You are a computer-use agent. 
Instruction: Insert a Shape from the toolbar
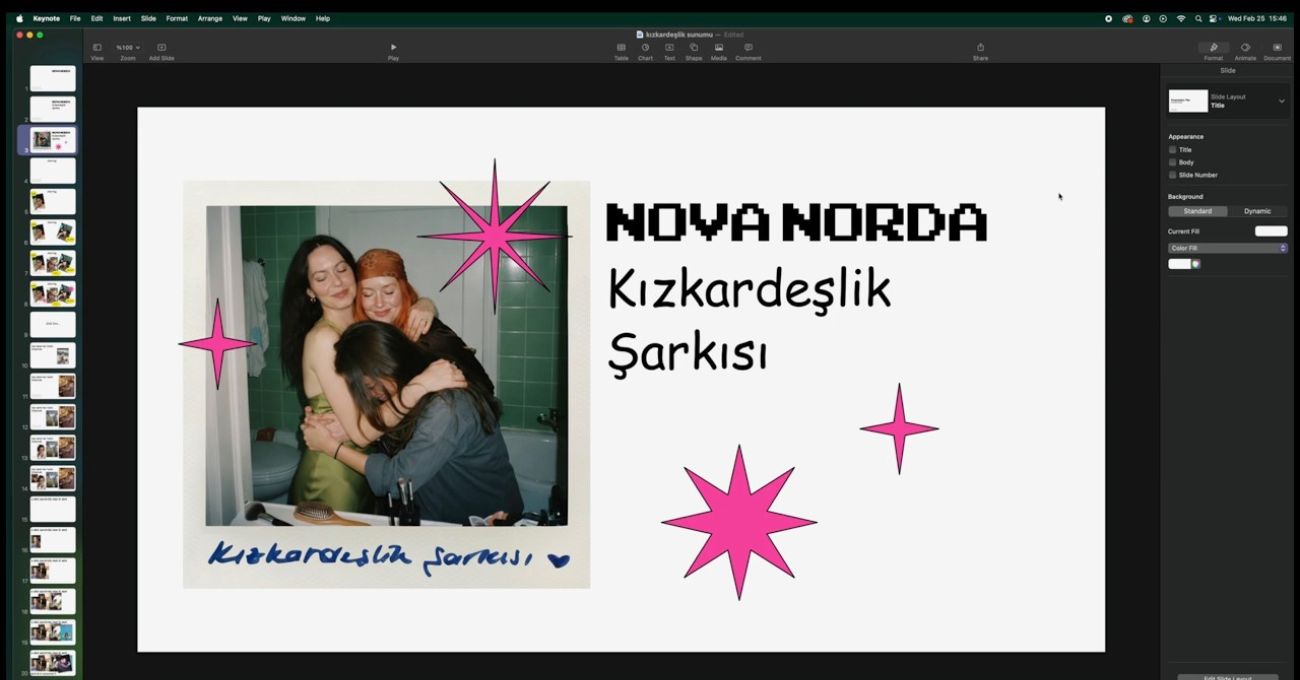point(693,51)
